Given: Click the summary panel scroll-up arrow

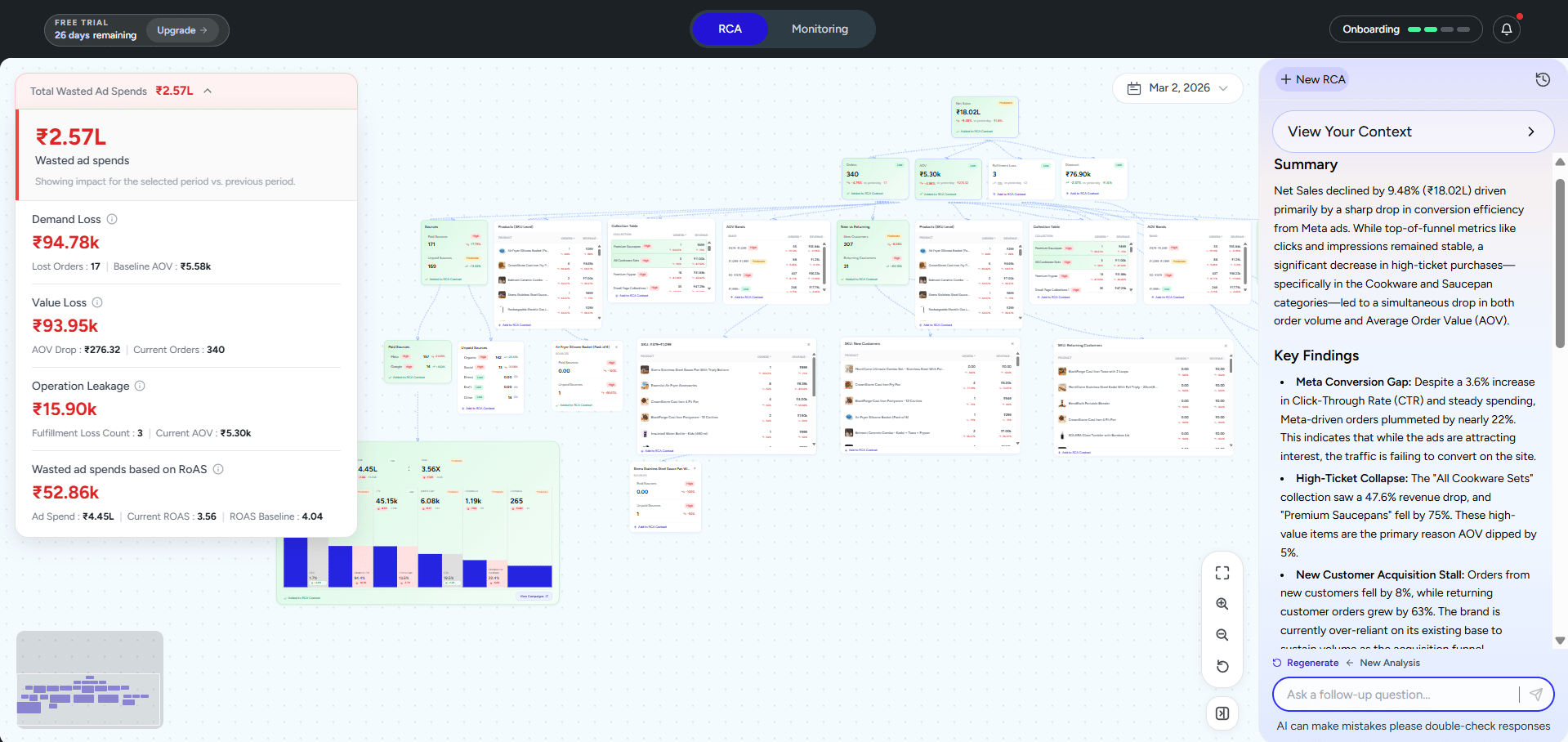Looking at the screenshot, I should point(1560,162).
